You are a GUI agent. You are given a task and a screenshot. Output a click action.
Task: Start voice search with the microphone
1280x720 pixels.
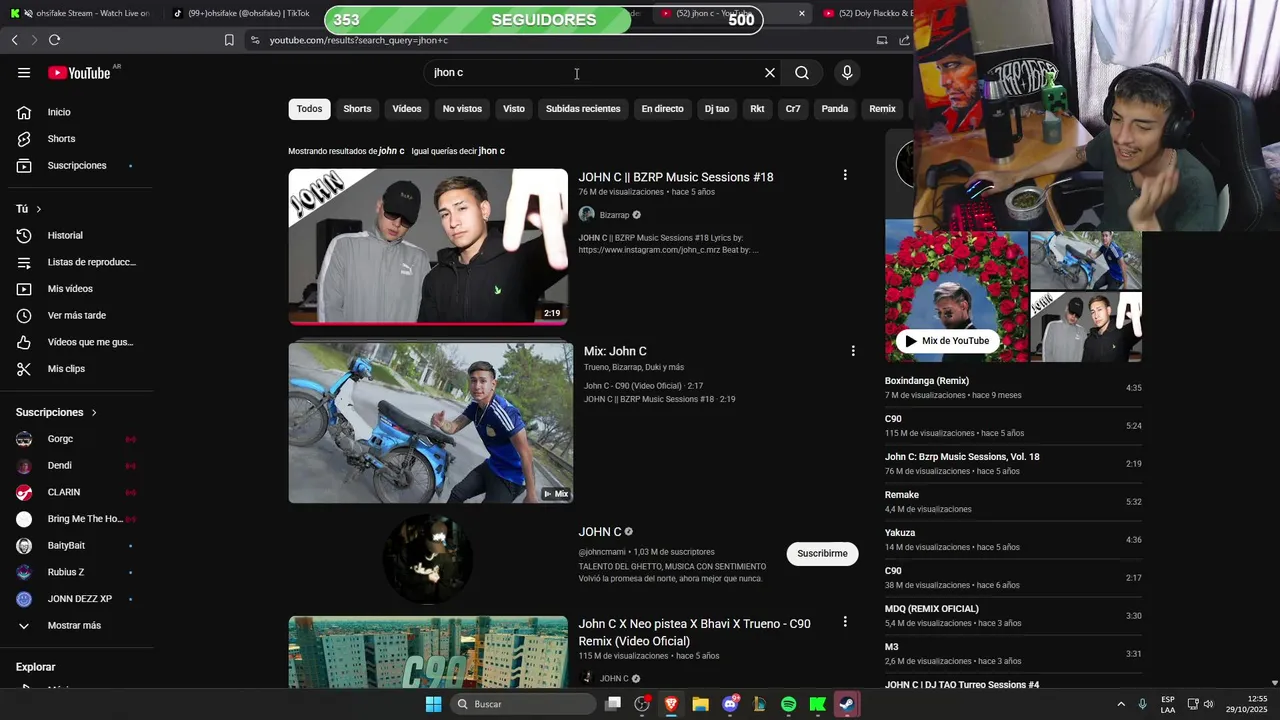click(847, 73)
